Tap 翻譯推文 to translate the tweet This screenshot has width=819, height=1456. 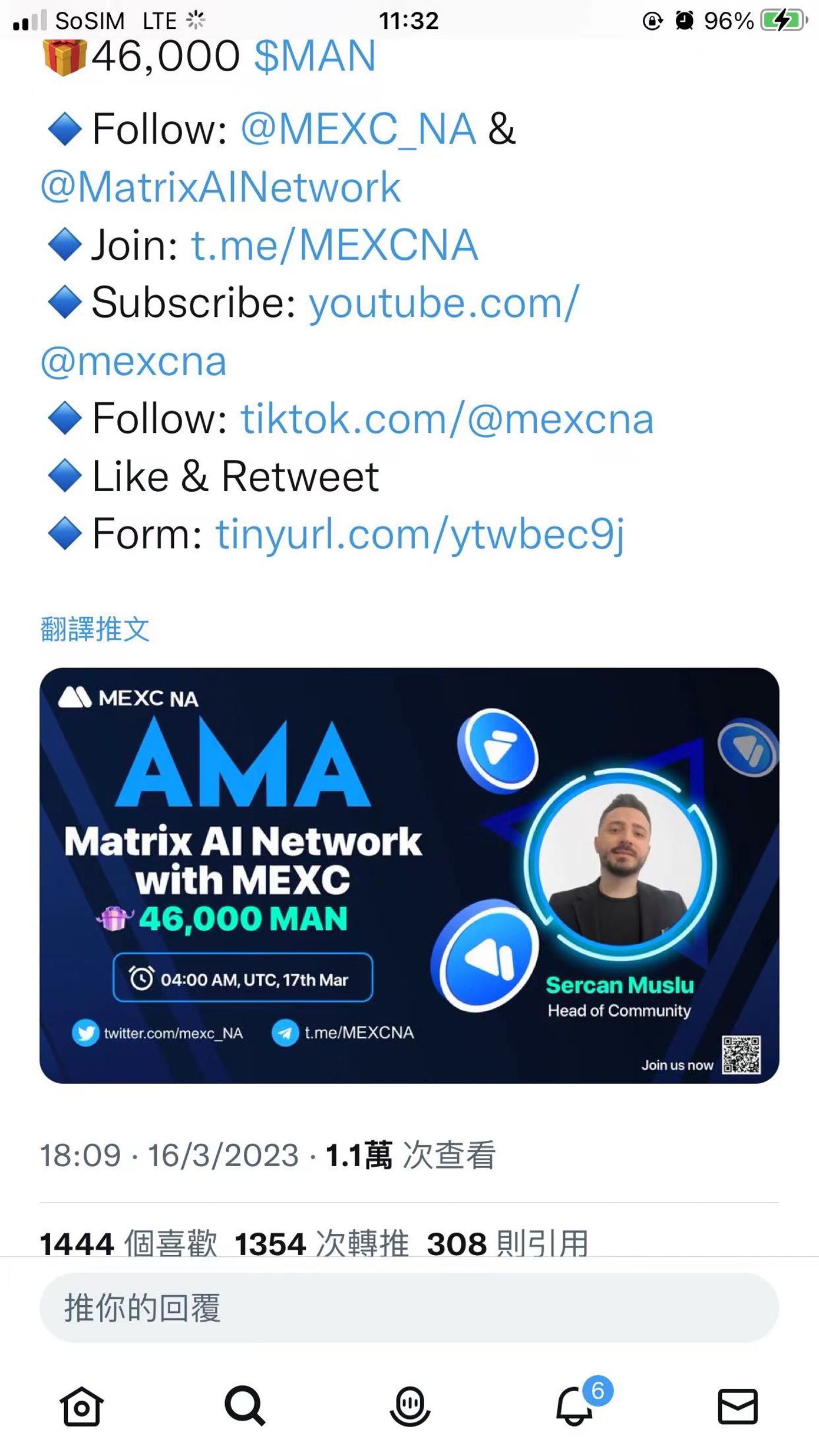[95, 629]
